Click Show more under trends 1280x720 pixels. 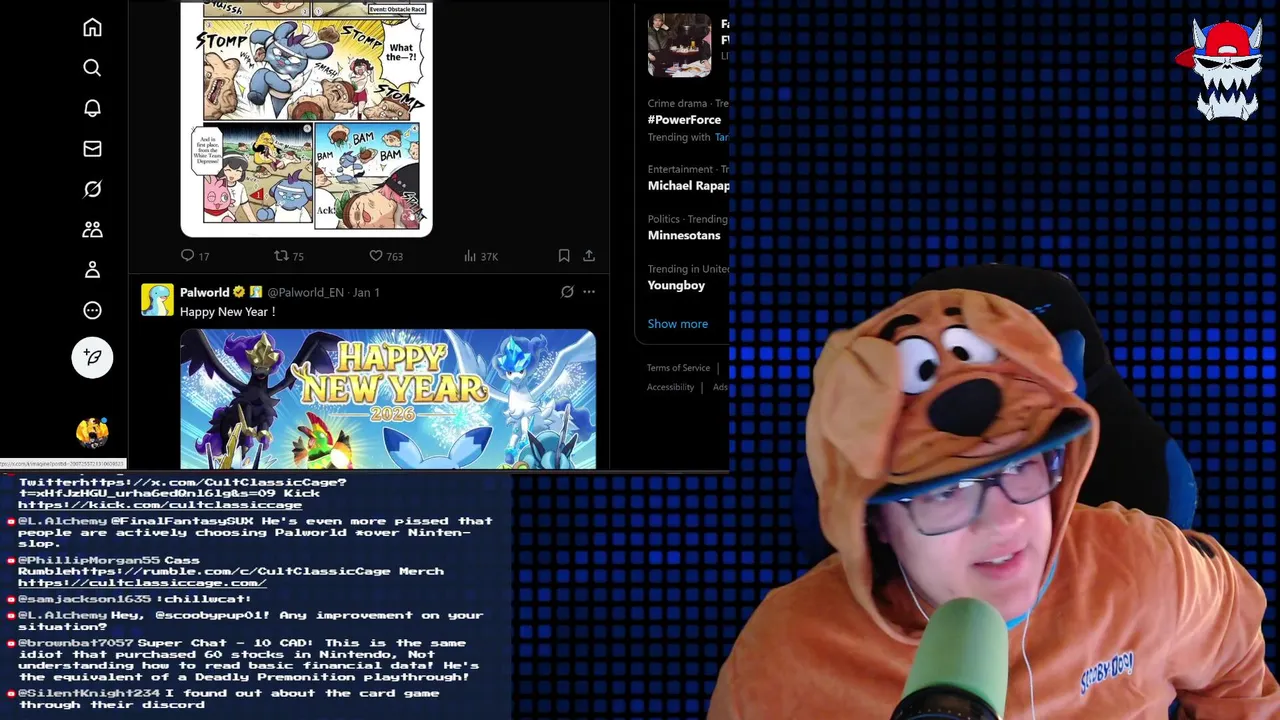point(677,323)
